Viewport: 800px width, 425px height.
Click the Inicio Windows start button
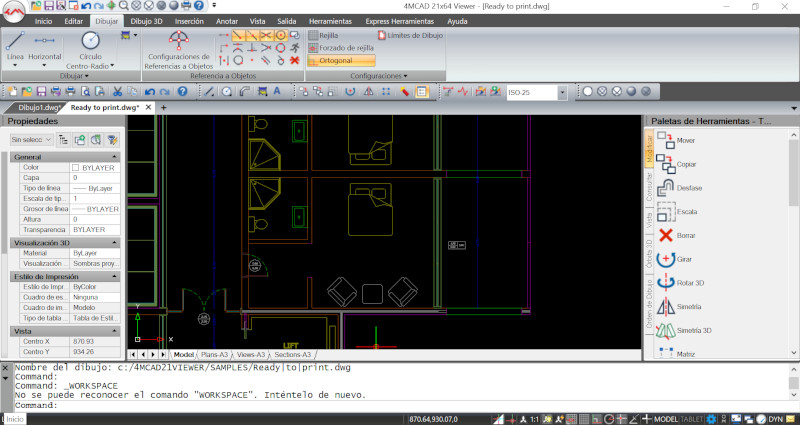point(15,419)
